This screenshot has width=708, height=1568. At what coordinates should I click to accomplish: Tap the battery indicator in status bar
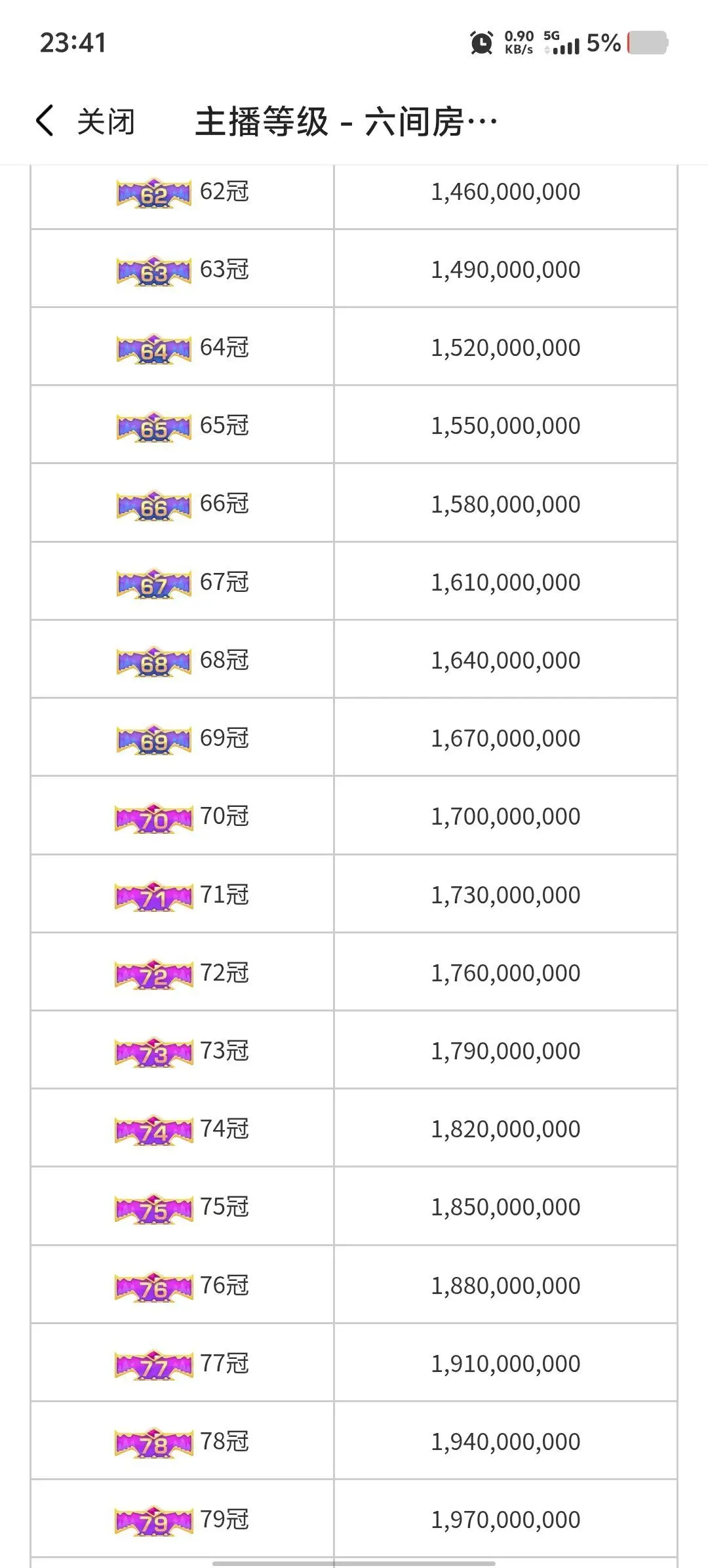click(648, 43)
